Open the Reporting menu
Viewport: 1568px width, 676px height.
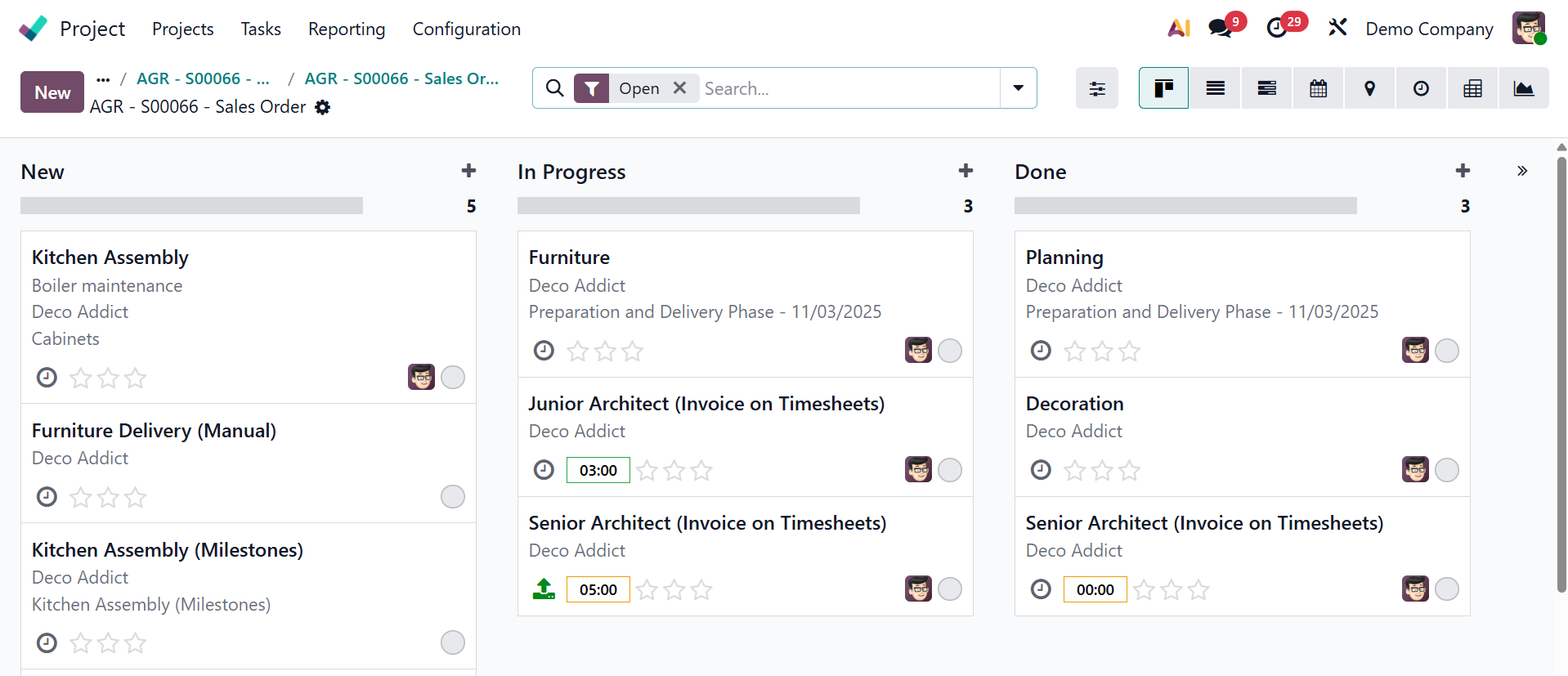[346, 29]
